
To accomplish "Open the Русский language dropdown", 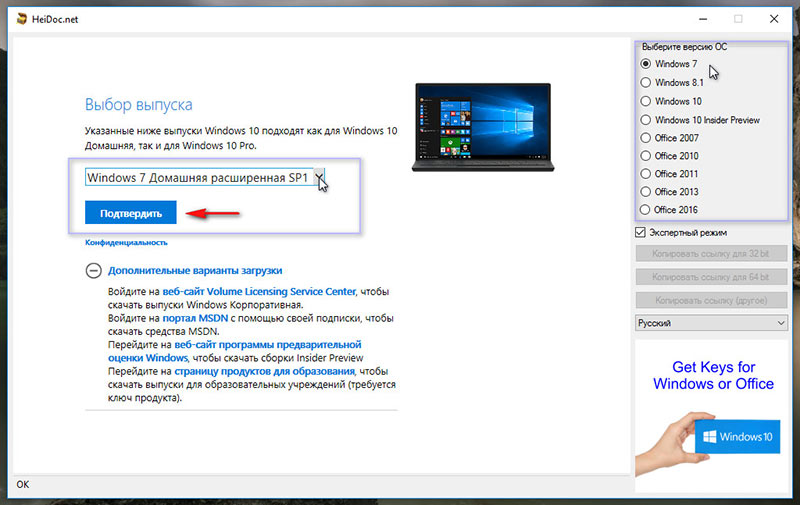I will 711,323.
